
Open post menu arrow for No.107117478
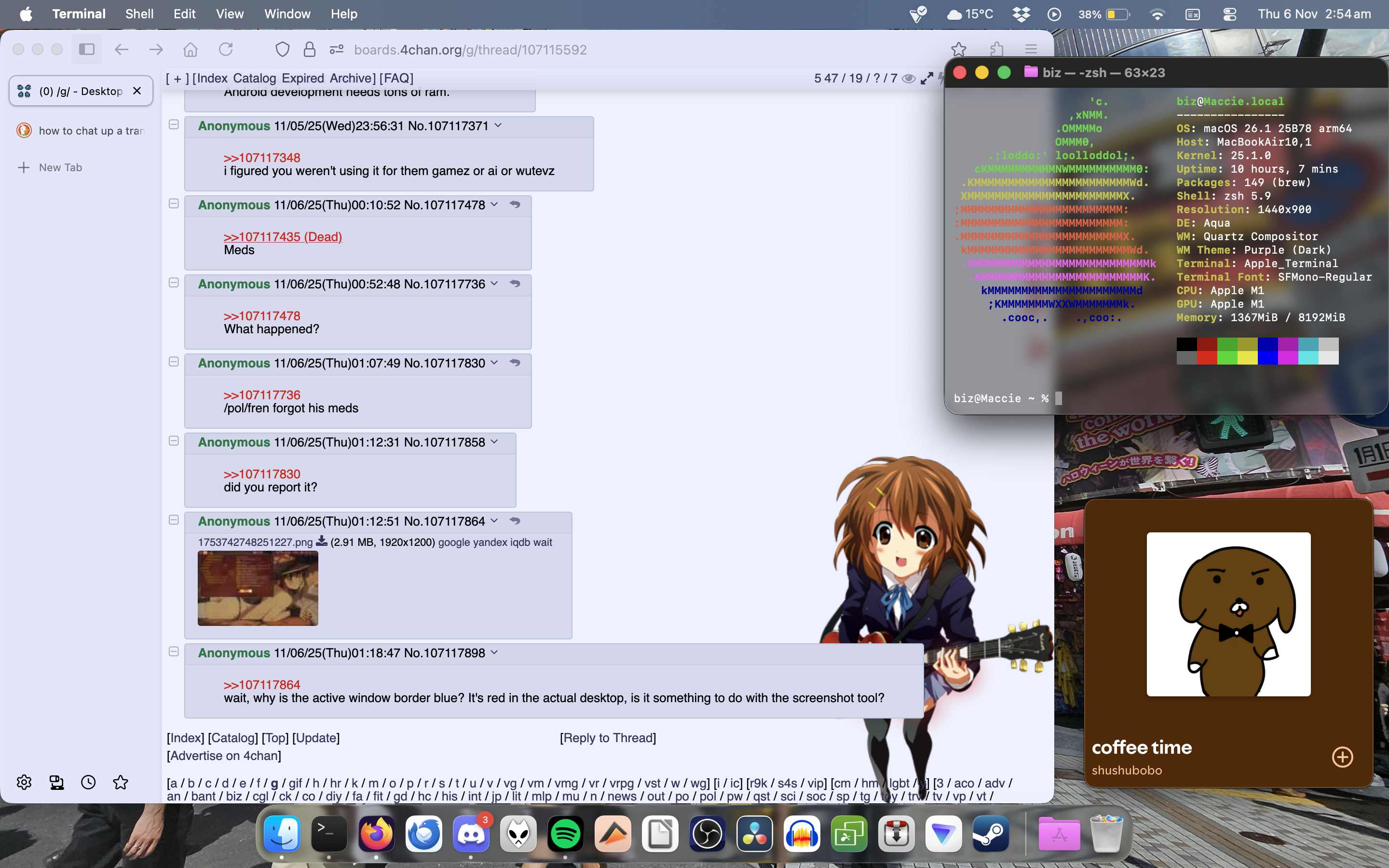pyautogui.click(x=494, y=205)
